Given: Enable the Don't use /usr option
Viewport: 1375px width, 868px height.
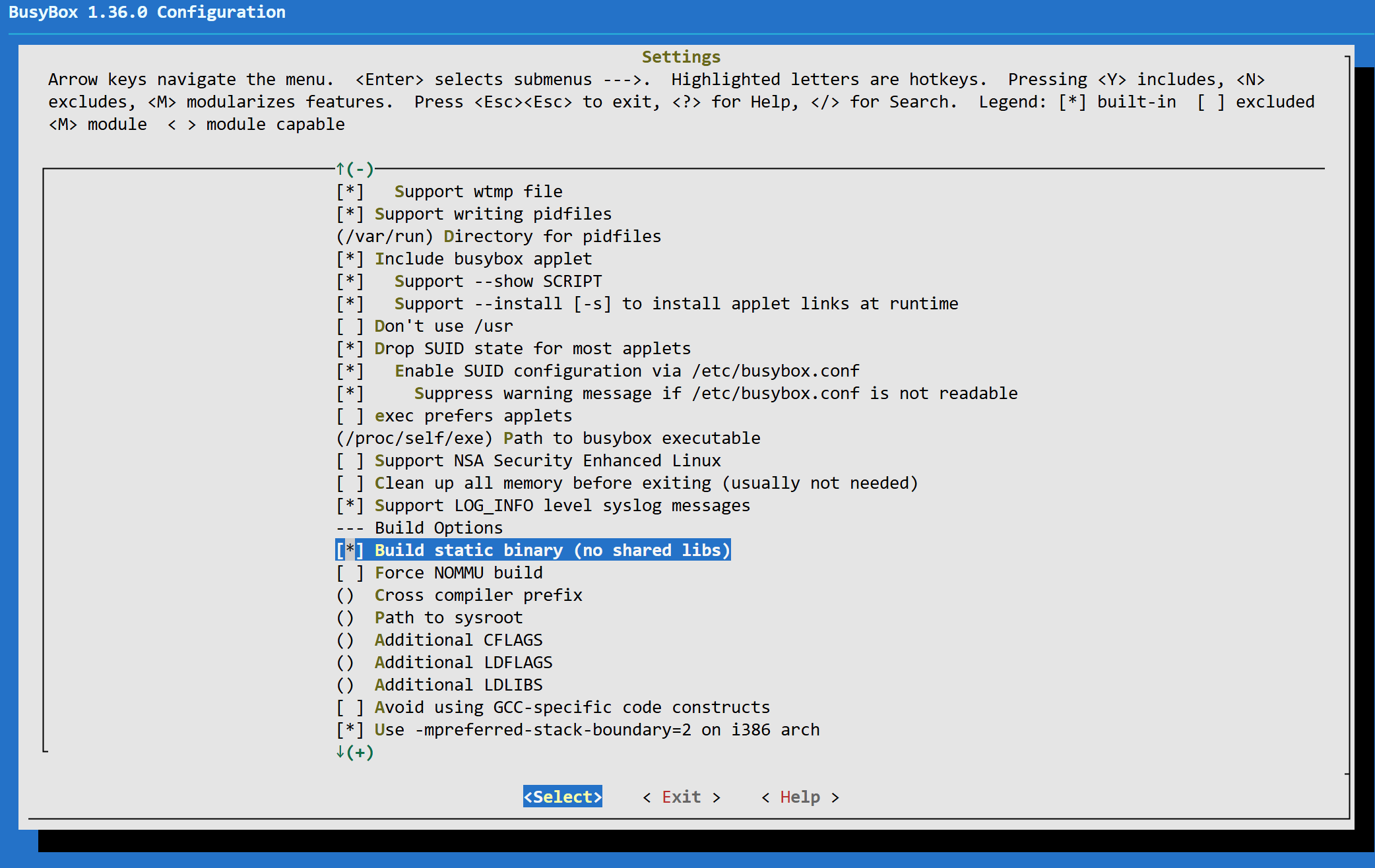Looking at the screenshot, I should tap(424, 326).
